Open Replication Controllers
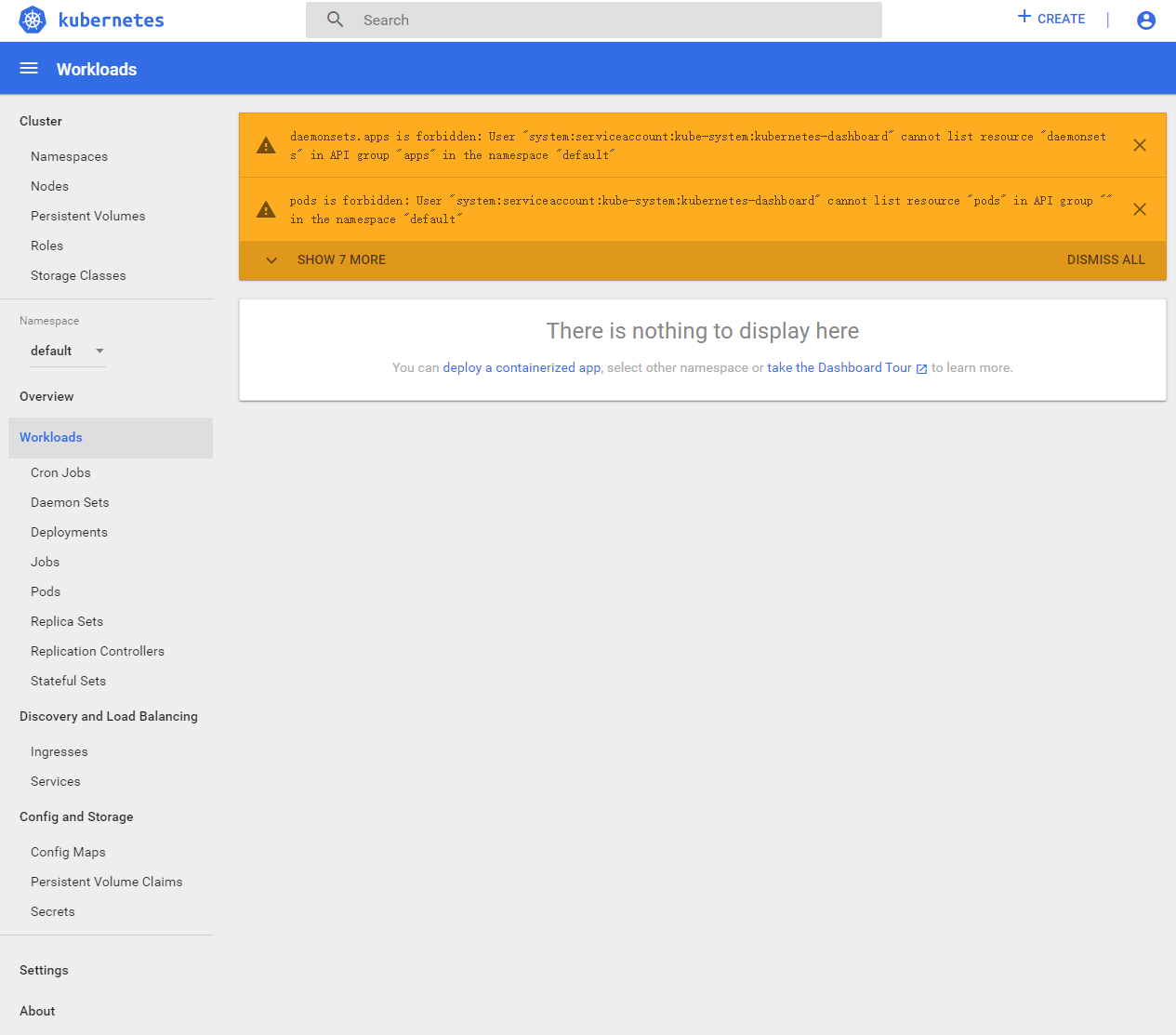 click(98, 651)
